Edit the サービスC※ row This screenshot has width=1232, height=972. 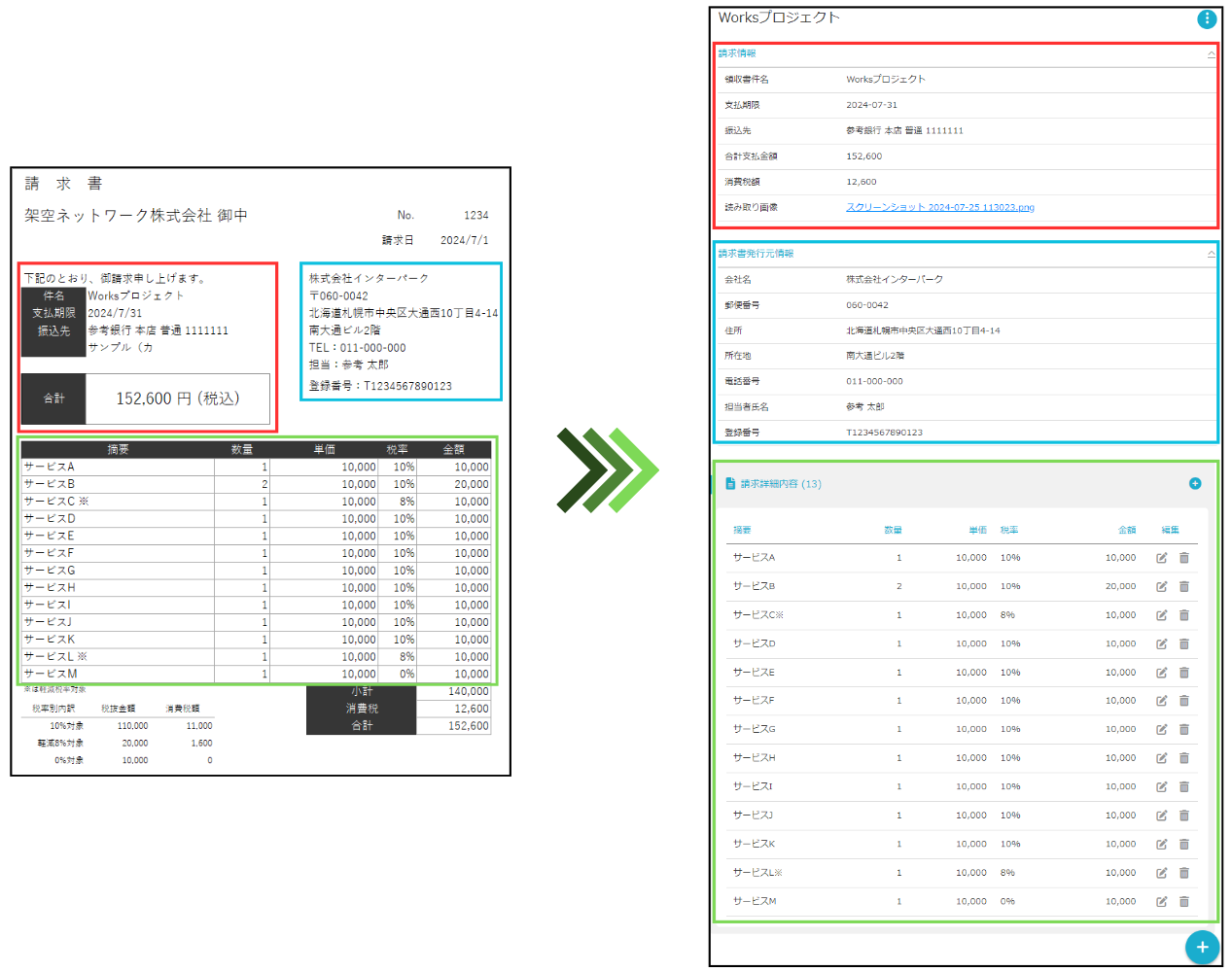tap(1161, 615)
